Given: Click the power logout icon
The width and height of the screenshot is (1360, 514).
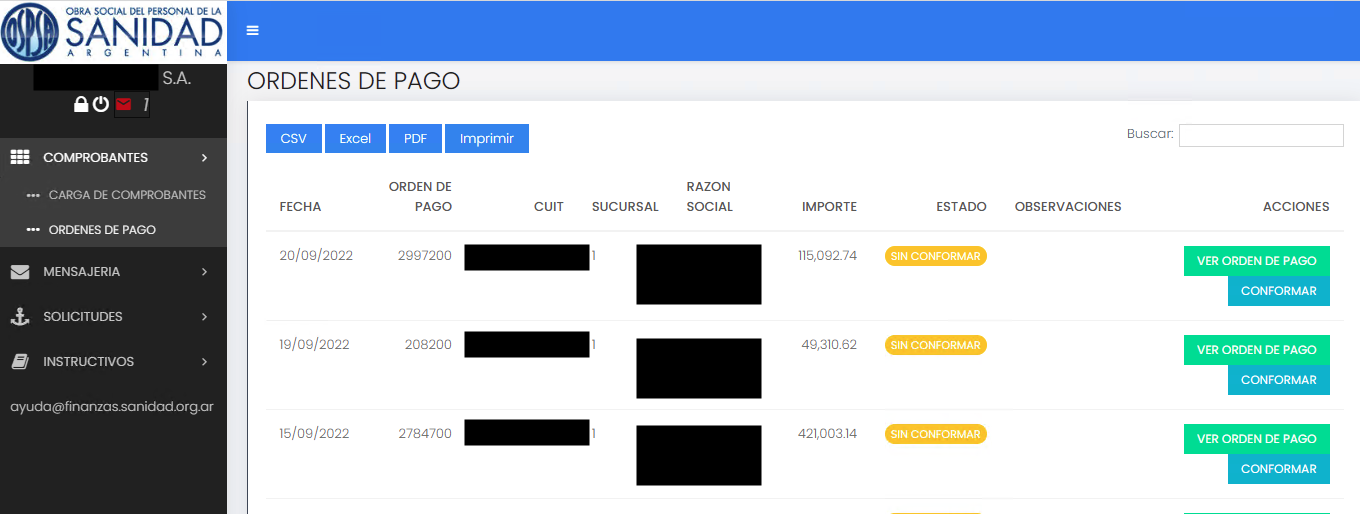Looking at the screenshot, I should tap(101, 104).
